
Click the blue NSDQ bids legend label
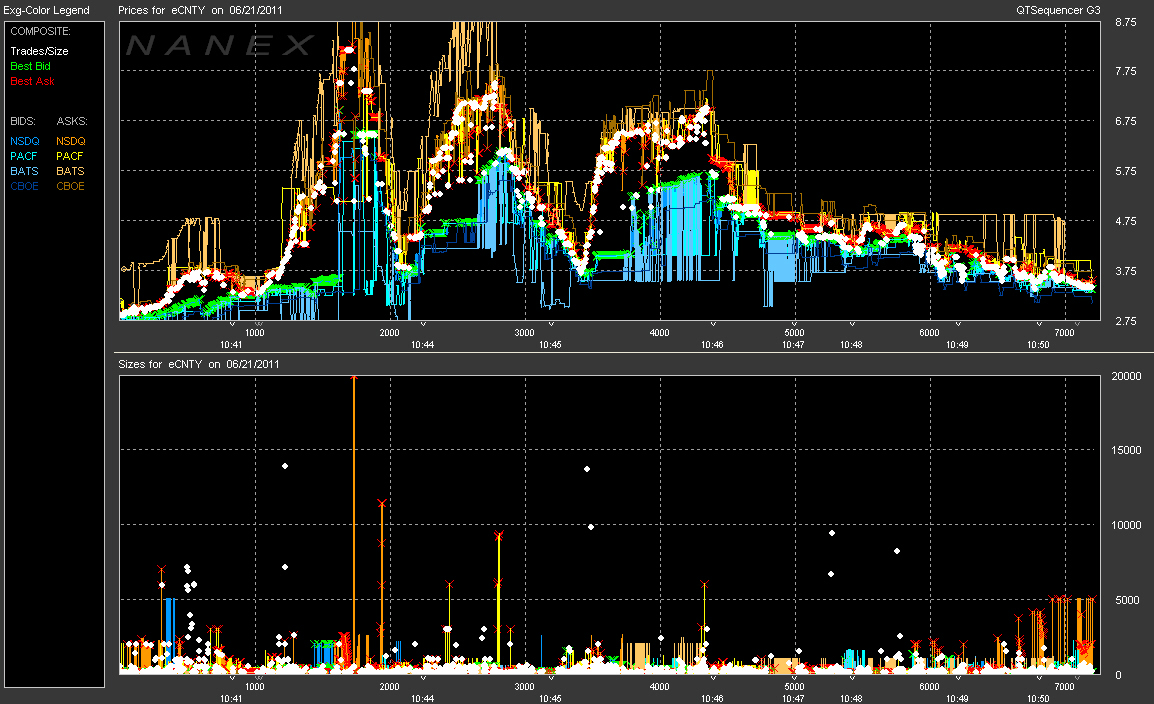pyautogui.click(x=24, y=141)
